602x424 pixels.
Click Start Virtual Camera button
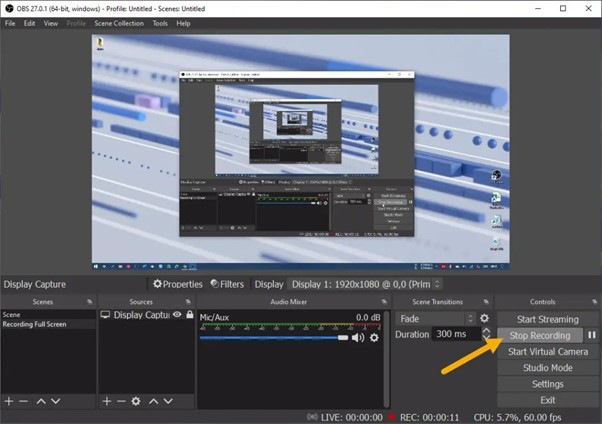tap(547, 352)
